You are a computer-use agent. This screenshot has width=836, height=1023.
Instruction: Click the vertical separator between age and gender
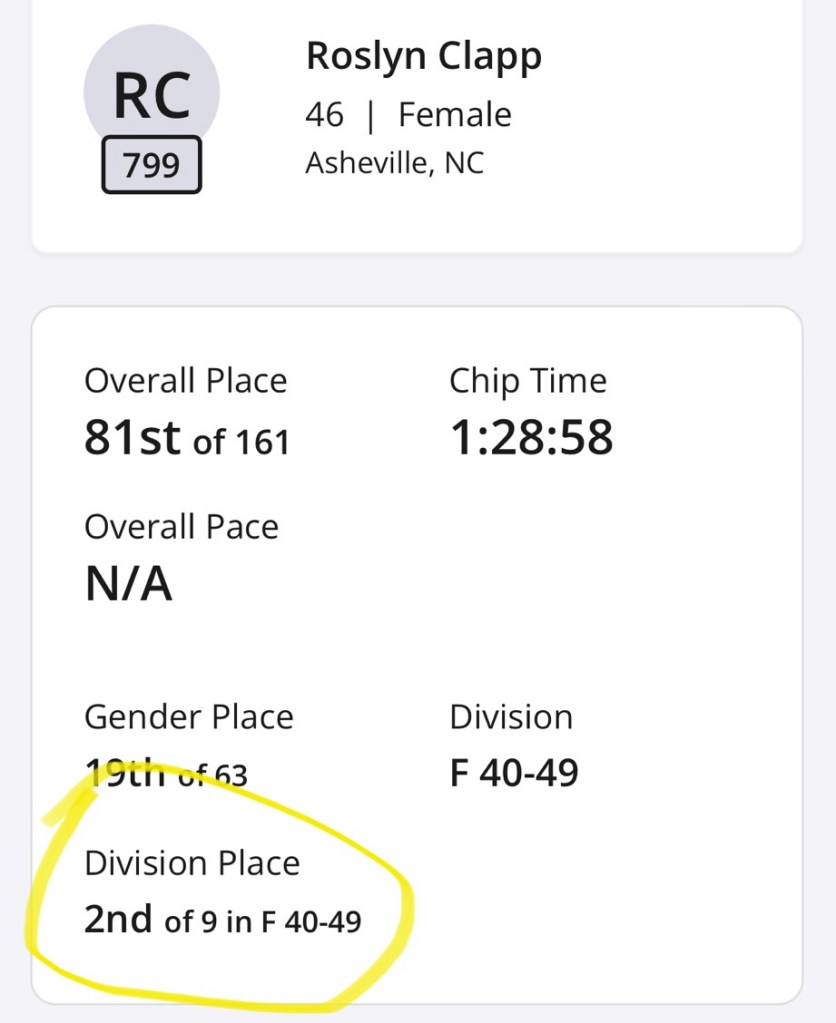[x=371, y=116]
